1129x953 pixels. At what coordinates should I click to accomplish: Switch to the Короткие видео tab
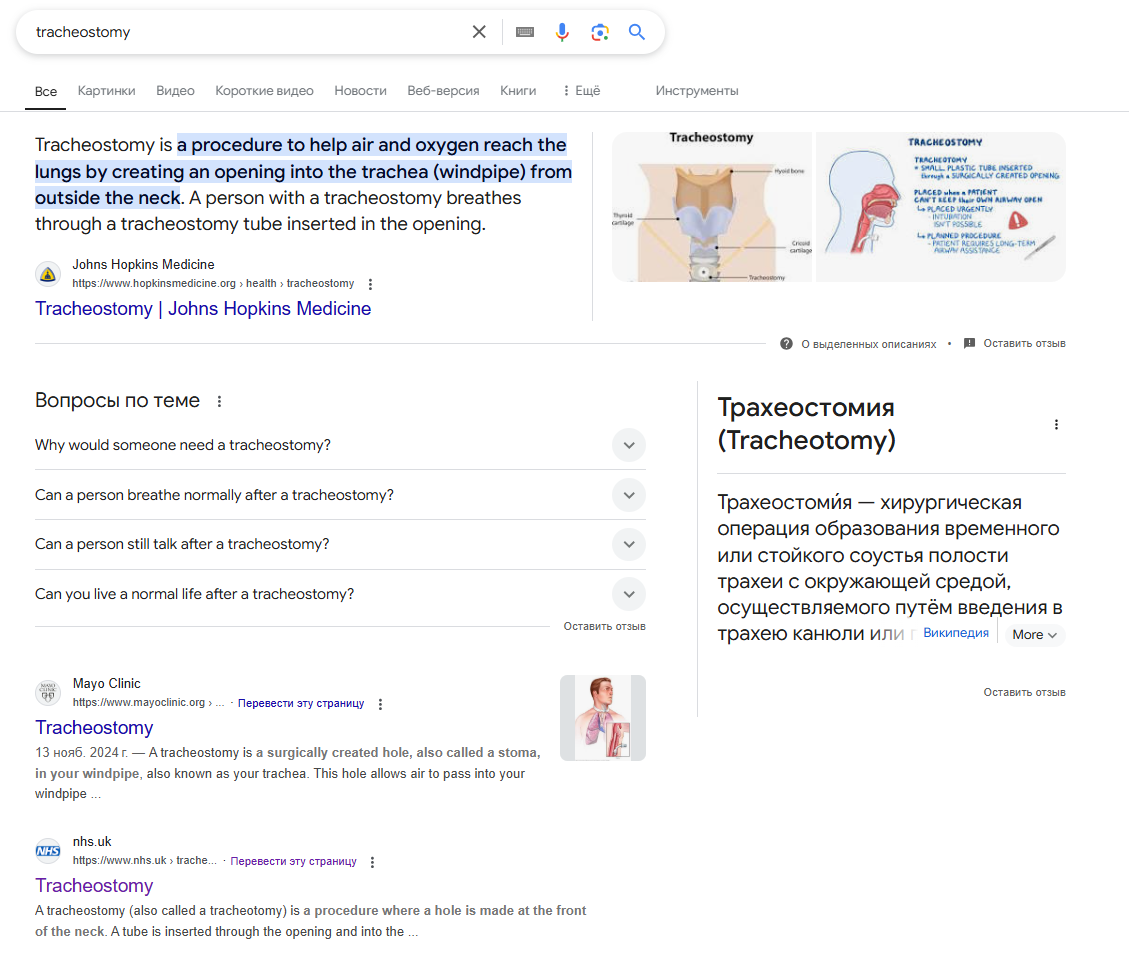coord(264,91)
